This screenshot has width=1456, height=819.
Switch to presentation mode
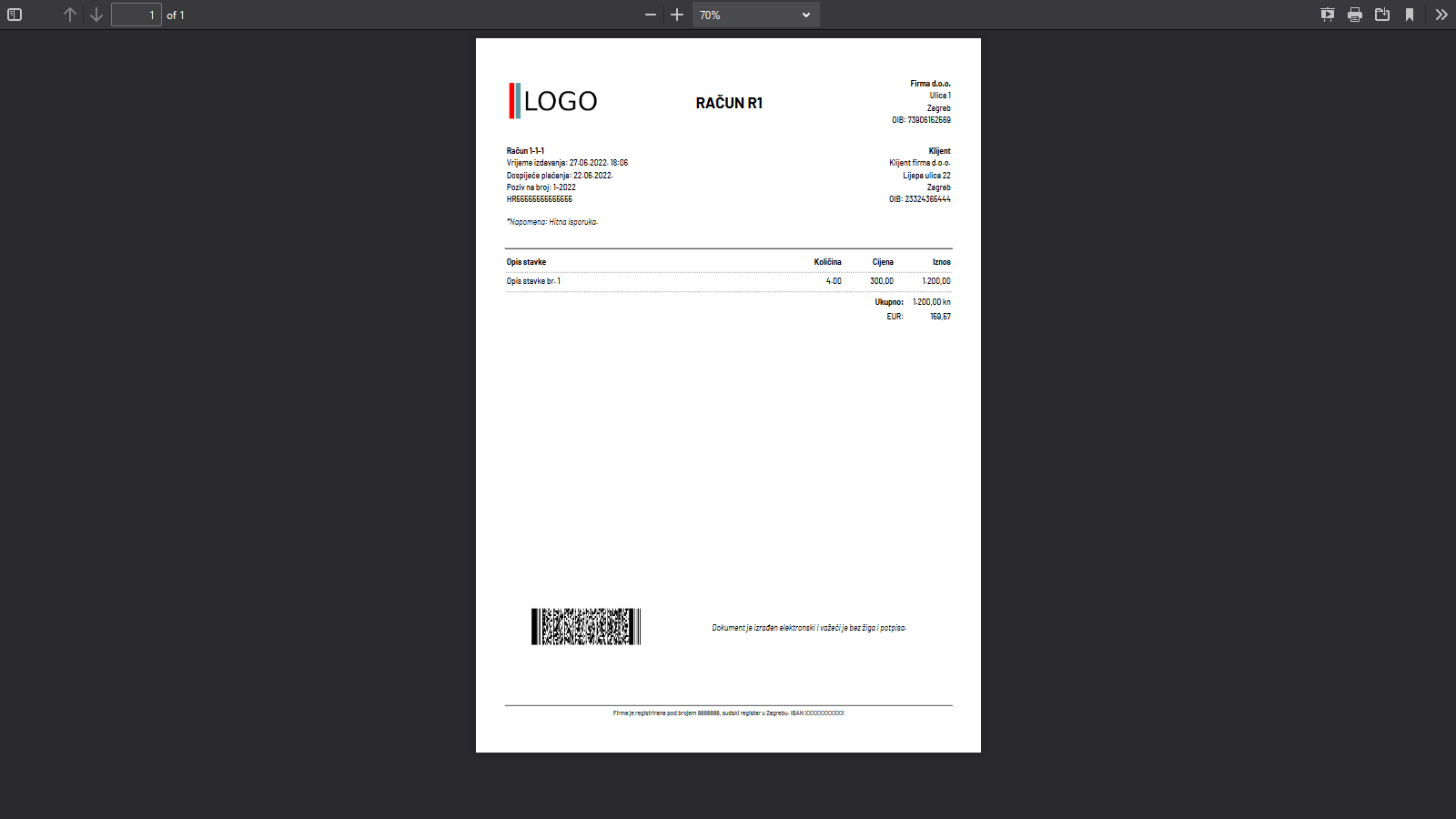coord(1328,15)
